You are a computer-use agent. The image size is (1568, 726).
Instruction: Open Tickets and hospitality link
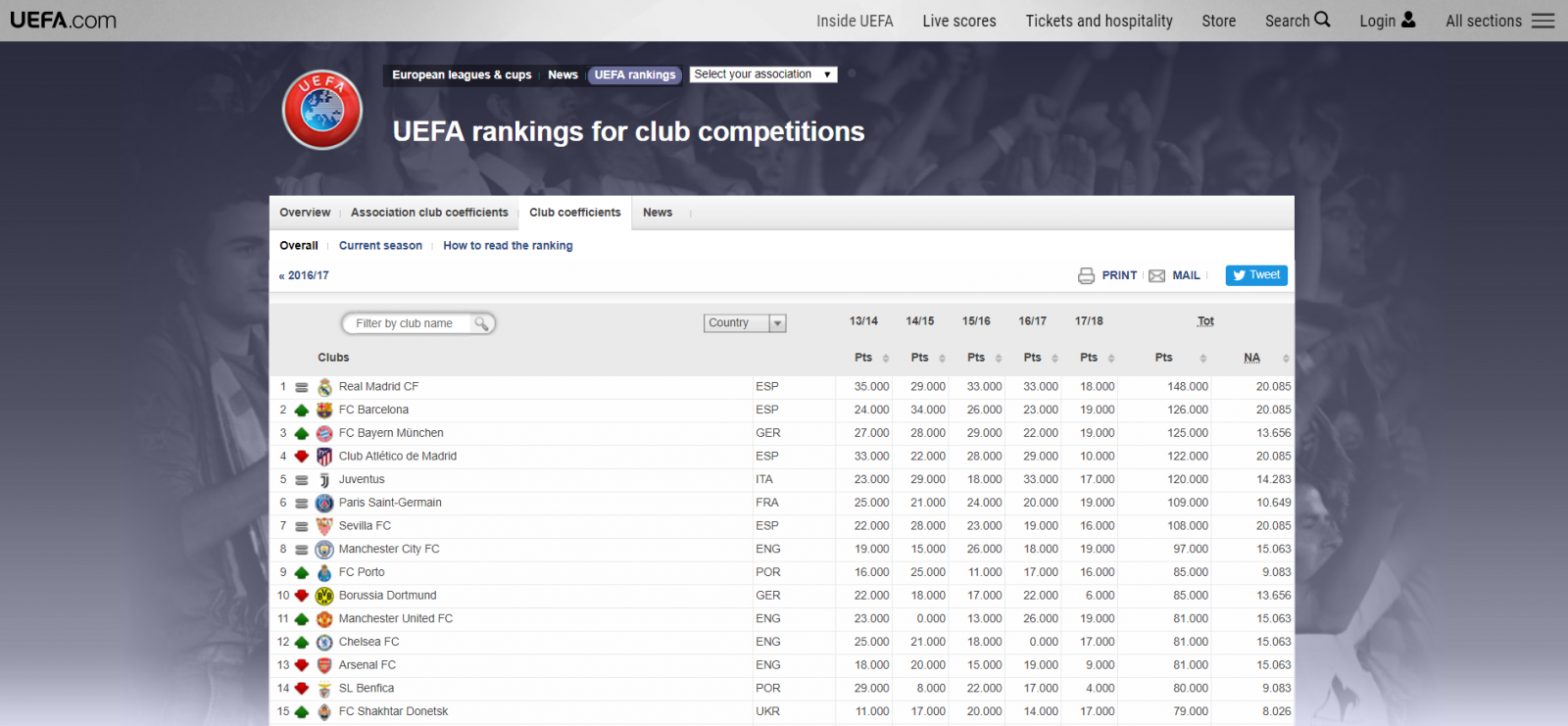tap(1099, 21)
